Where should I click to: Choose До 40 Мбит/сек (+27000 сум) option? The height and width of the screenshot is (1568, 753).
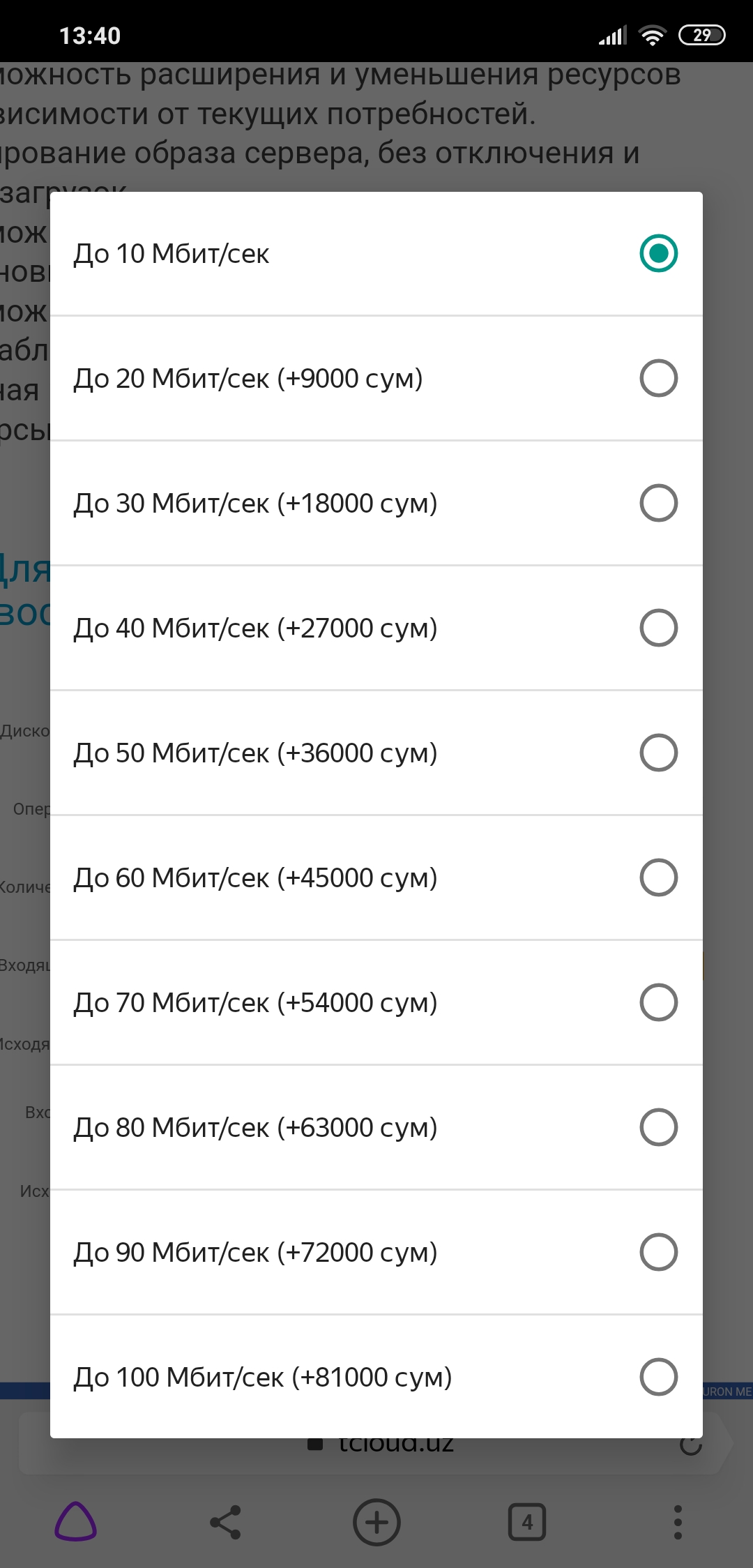[x=376, y=628]
